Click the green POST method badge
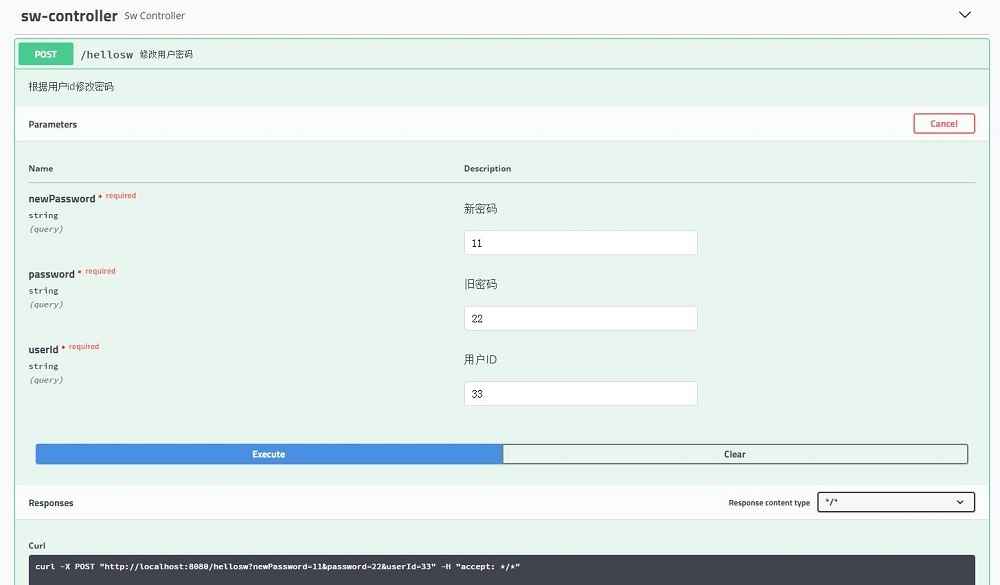Viewport: 1000px width, 585px height. click(x=46, y=54)
